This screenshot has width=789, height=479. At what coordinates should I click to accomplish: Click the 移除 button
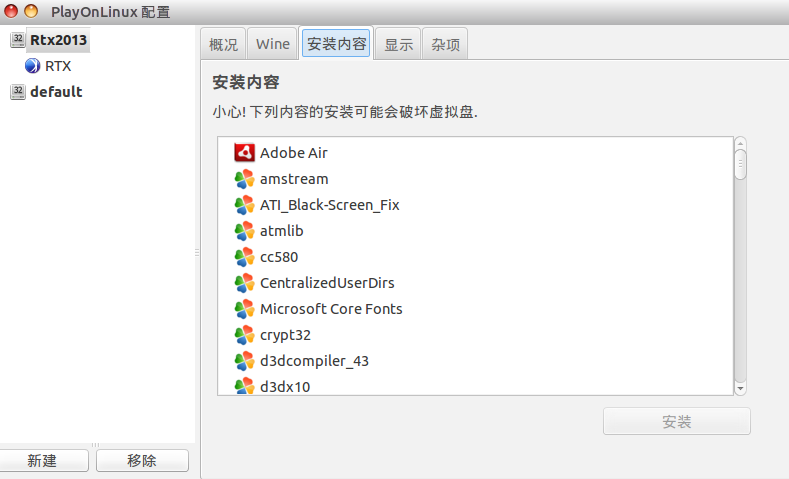point(142,460)
